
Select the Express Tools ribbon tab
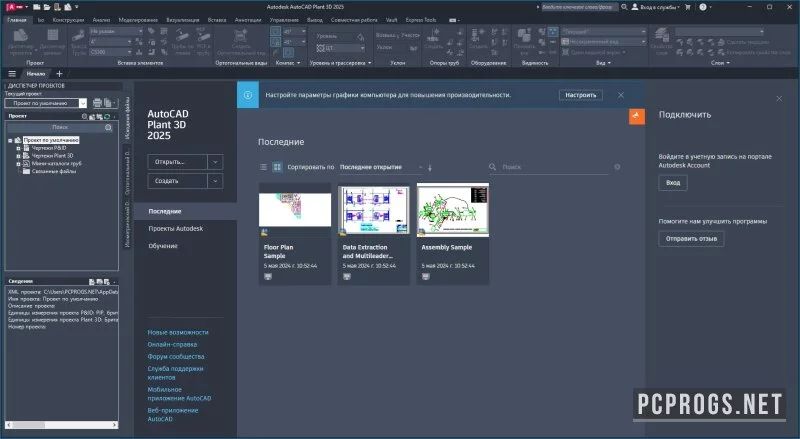click(x=421, y=20)
